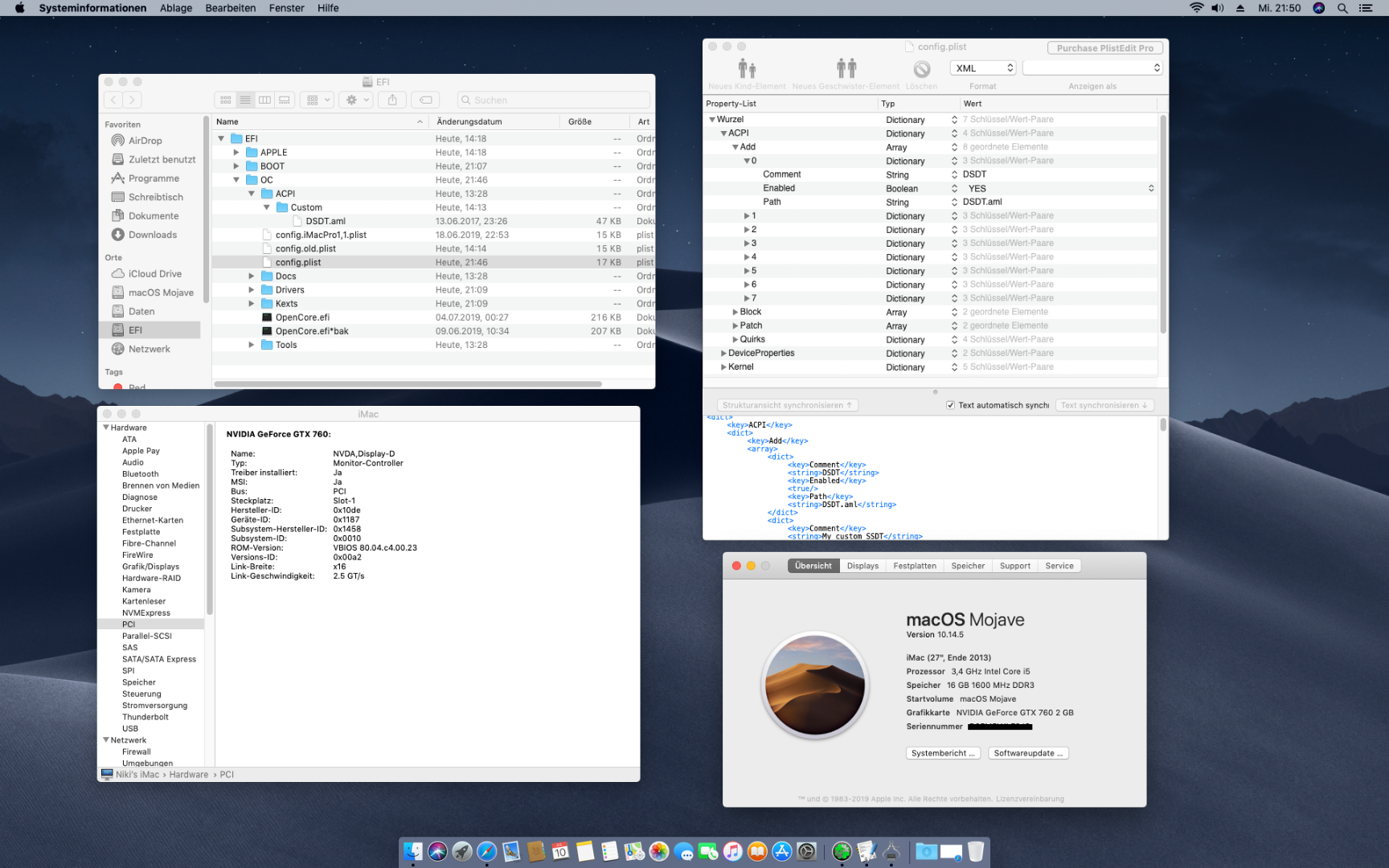Switch Finder to column view

coord(264,100)
